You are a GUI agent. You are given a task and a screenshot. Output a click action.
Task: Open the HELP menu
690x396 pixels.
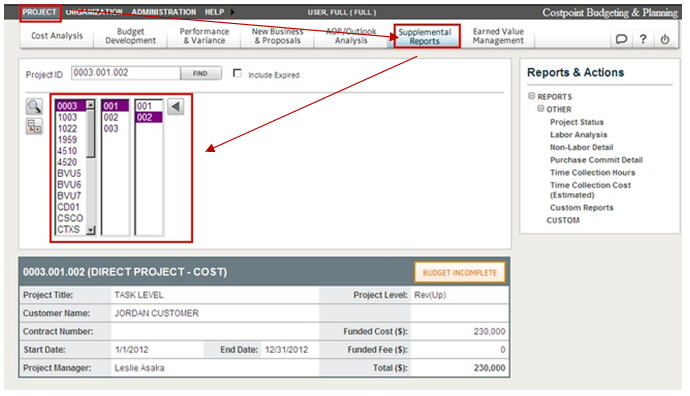214,12
